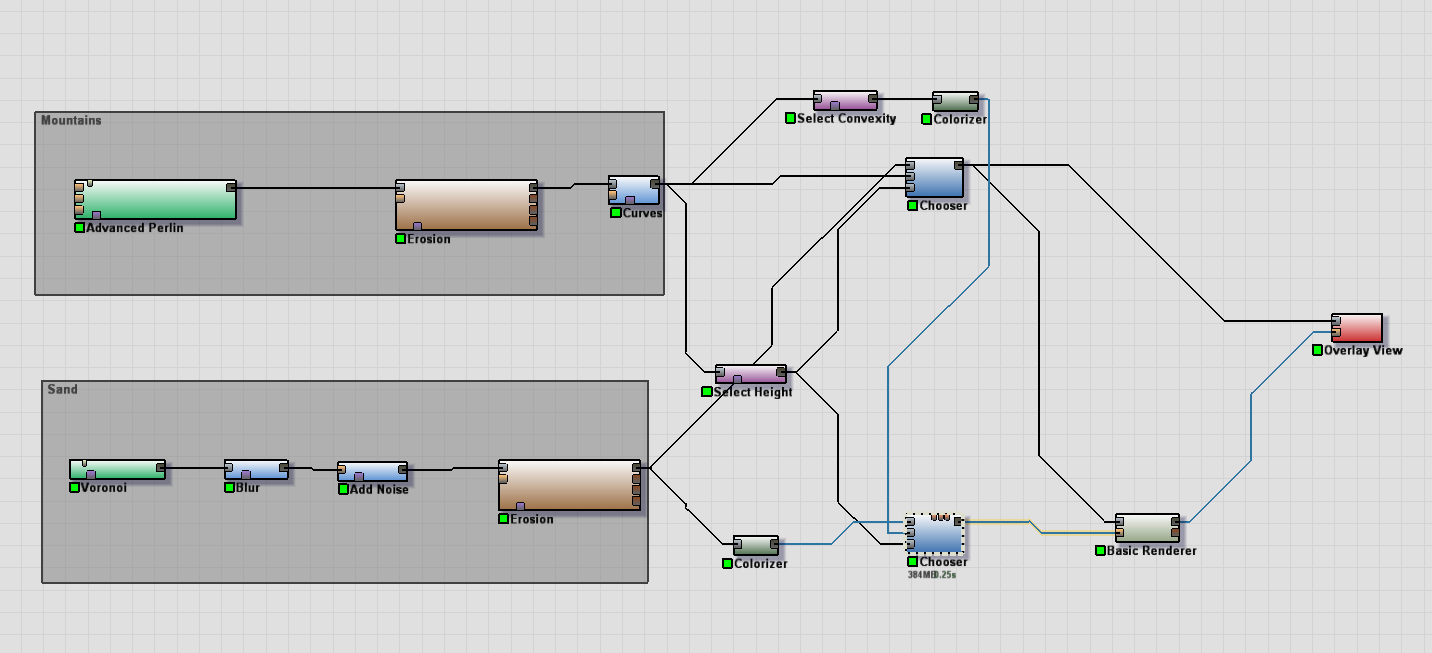This screenshot has width=1432, height=653.
Task: Click the Add Noise label text
Action: click(x=379, y=489)
